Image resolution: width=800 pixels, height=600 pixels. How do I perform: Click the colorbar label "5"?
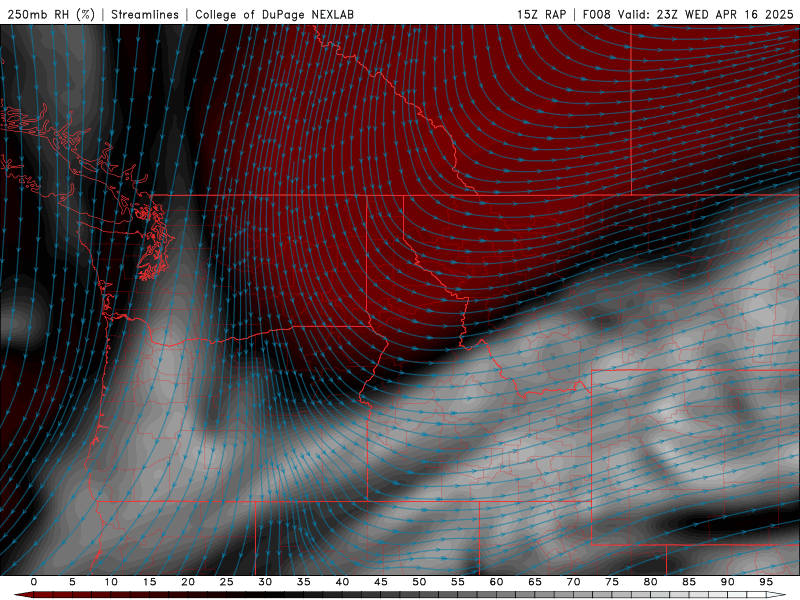[x=72, y=582]
